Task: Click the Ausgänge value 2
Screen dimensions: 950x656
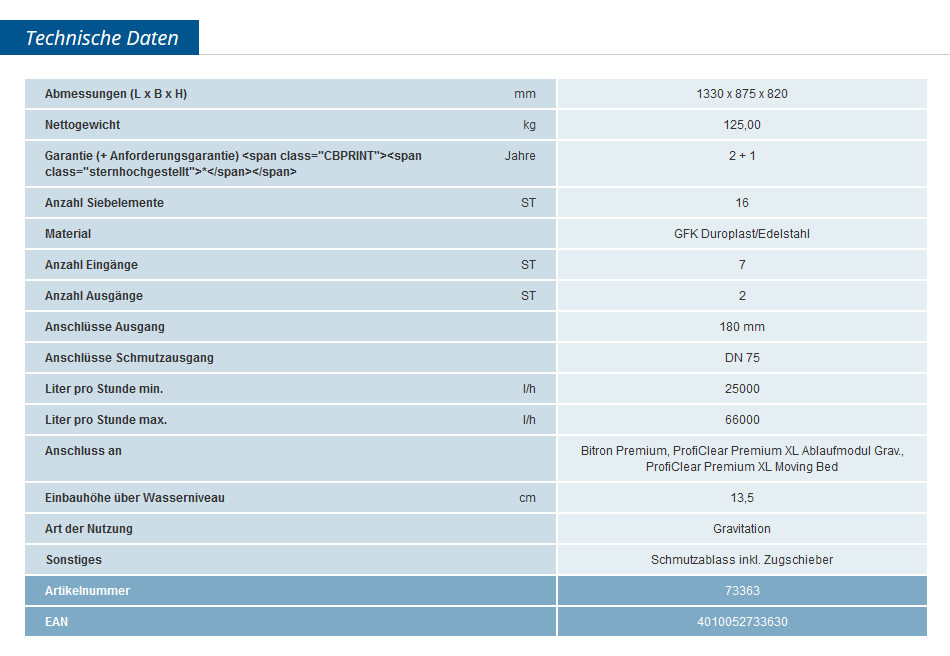Action: (742, 296)
